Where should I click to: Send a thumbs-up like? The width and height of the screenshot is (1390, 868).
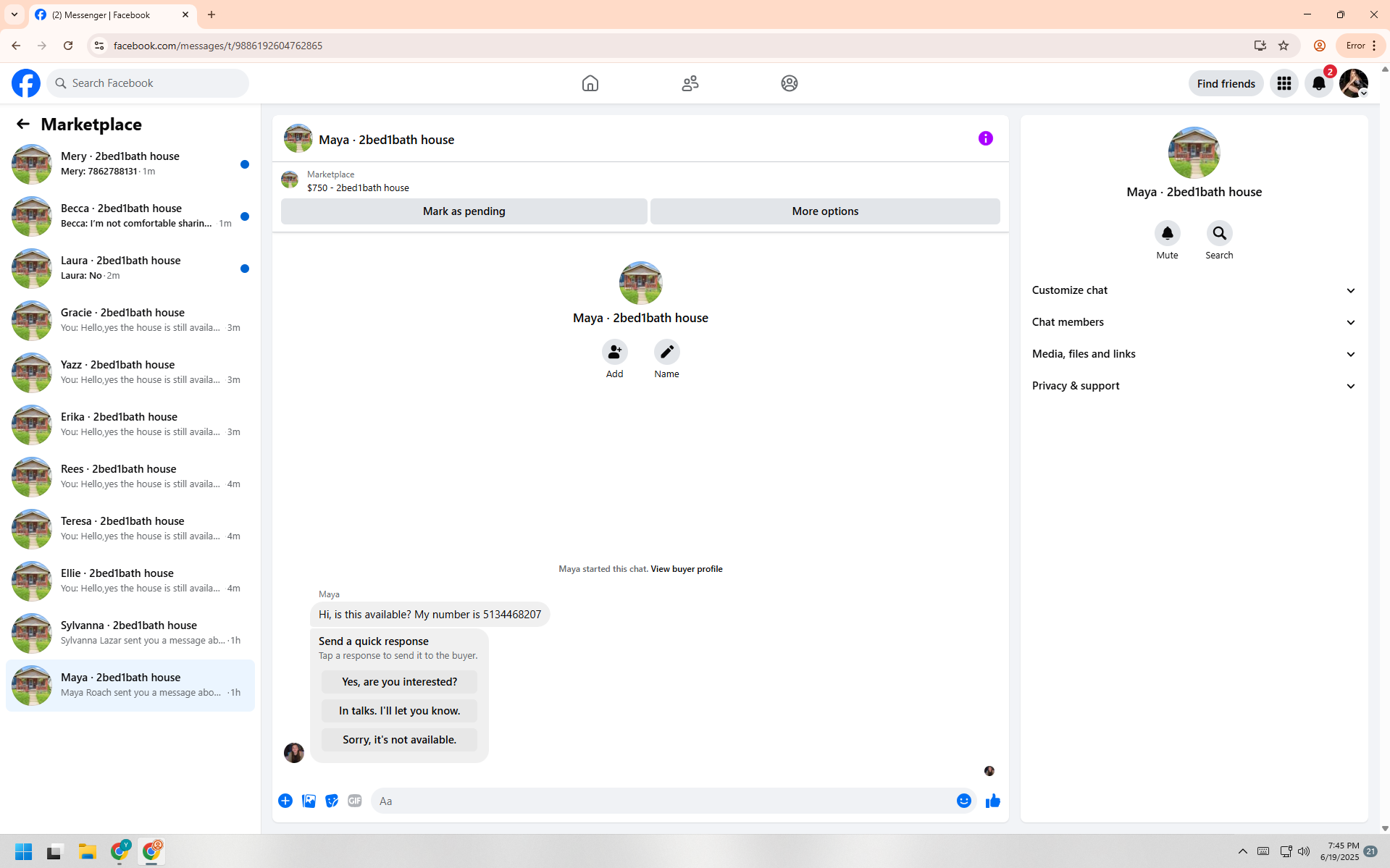pyautogui.click(x=992, y=801)
